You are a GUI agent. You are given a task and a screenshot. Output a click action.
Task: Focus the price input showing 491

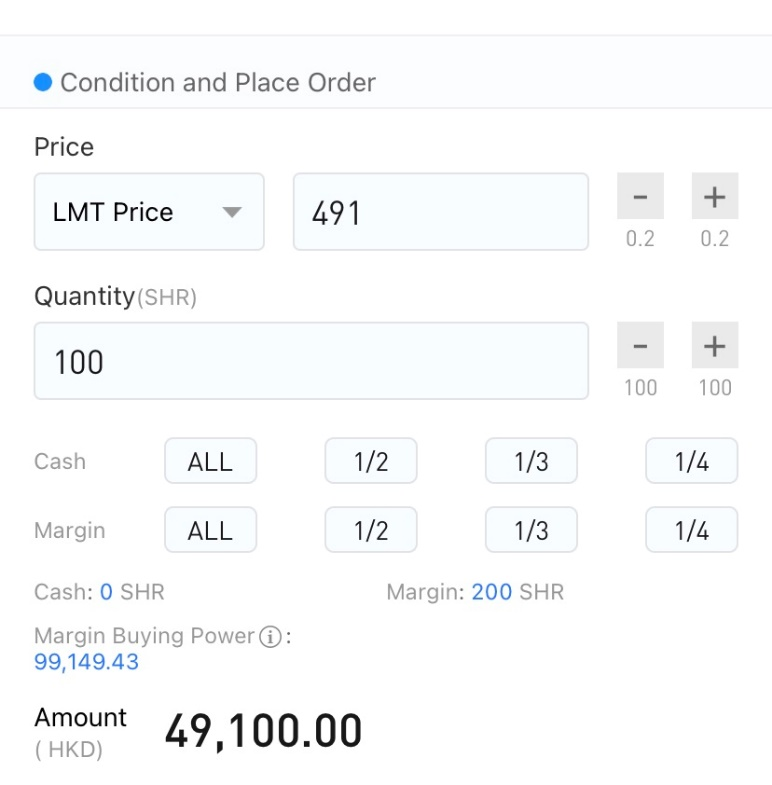click(x=441, y=211)
